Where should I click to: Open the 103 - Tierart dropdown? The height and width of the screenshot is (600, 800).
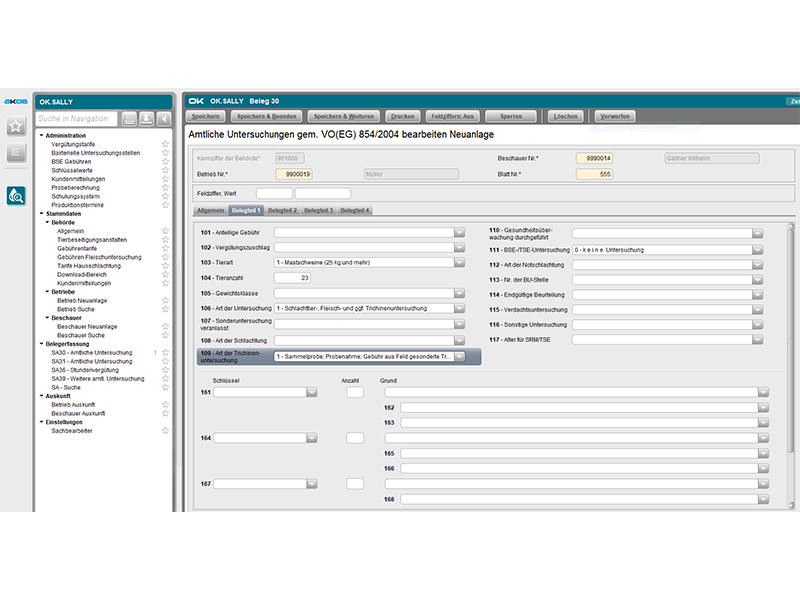(459, 262)
